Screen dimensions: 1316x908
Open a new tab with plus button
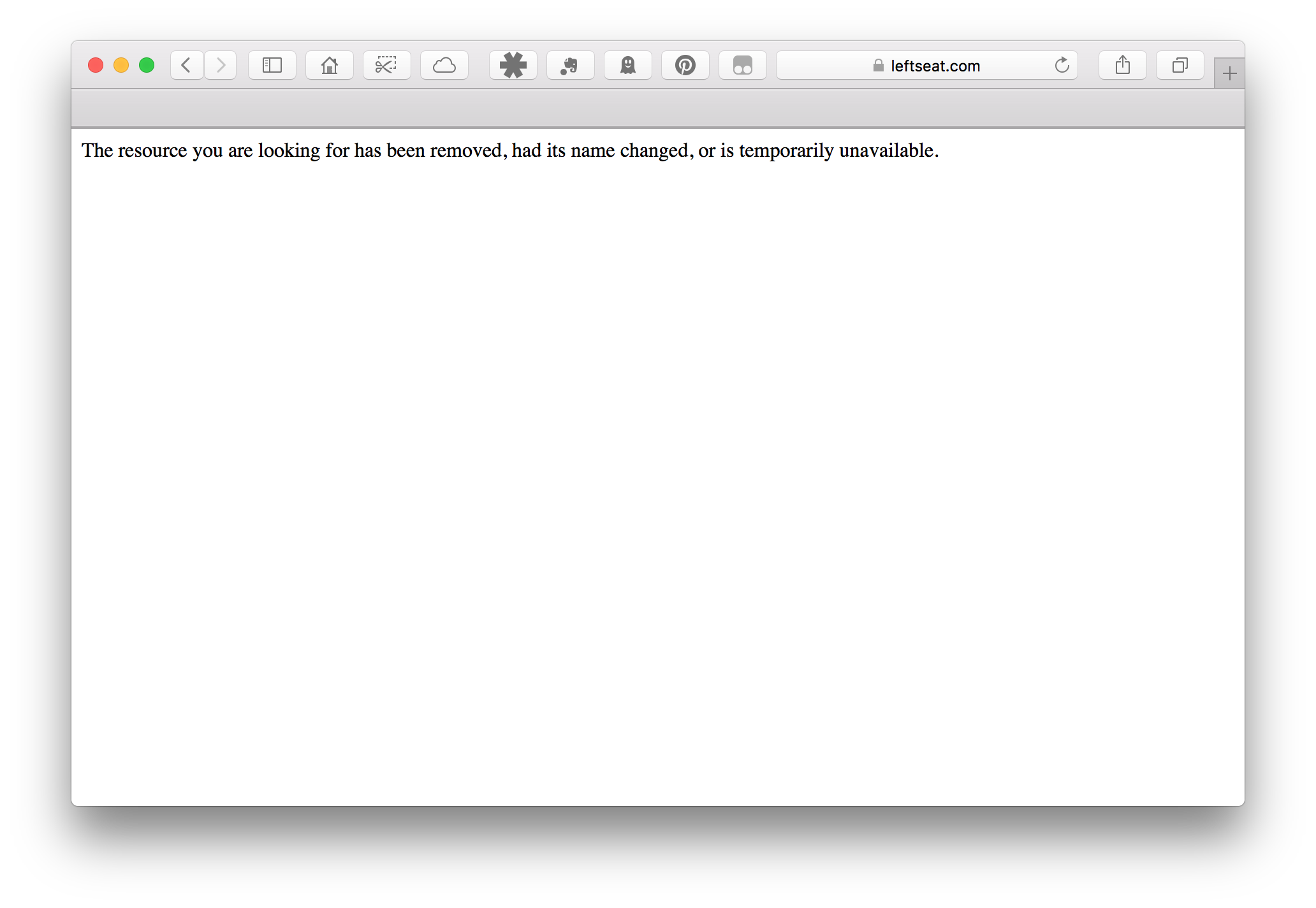[1230, 74]
